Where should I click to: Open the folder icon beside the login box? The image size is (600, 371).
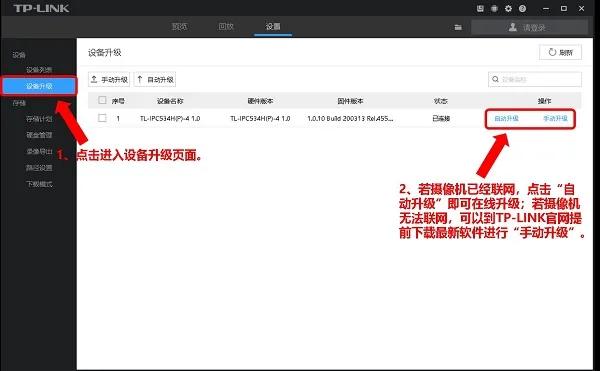pyautogui.click(x=458, y=27)
